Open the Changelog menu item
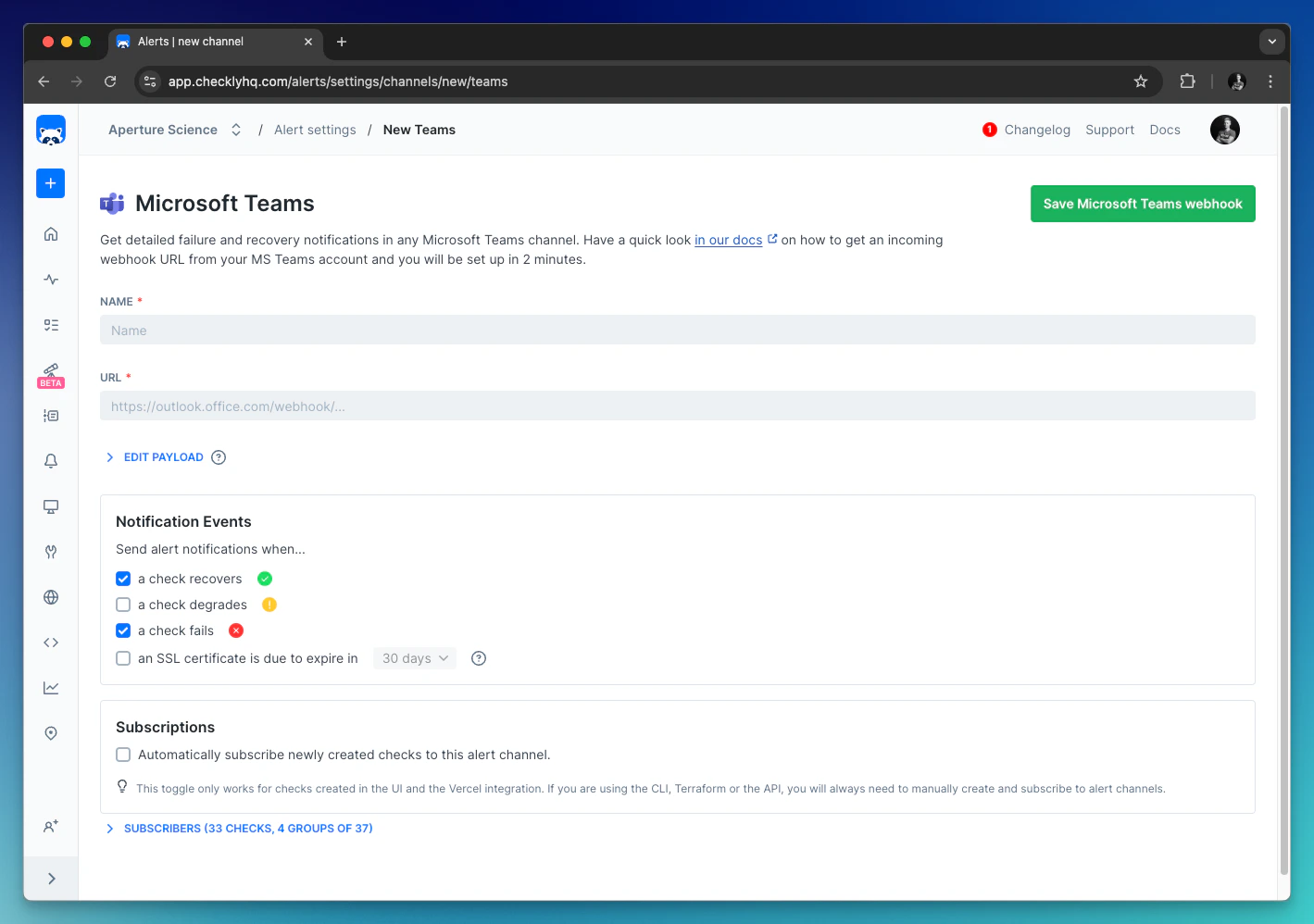The width and height of the screenshot is (1314, 924). tap(1036, 130)
